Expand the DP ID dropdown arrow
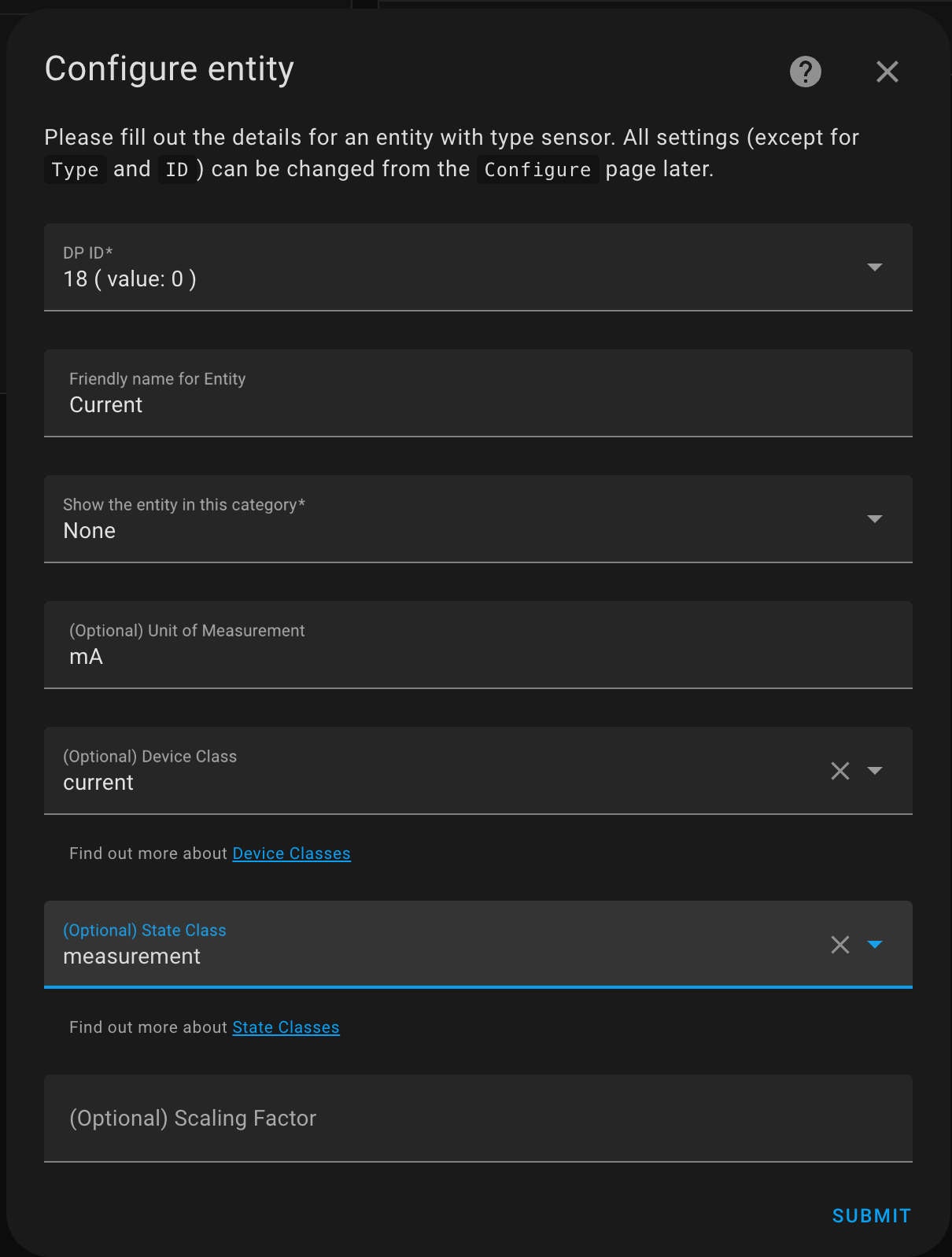Image resolution: width=952 pixels, height=1257 pixels. point(874,267)
